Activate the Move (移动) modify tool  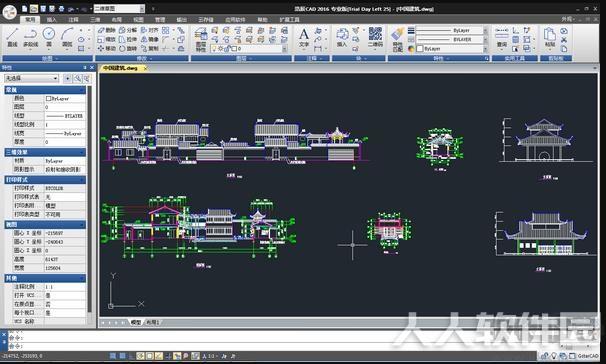point(106,48)
